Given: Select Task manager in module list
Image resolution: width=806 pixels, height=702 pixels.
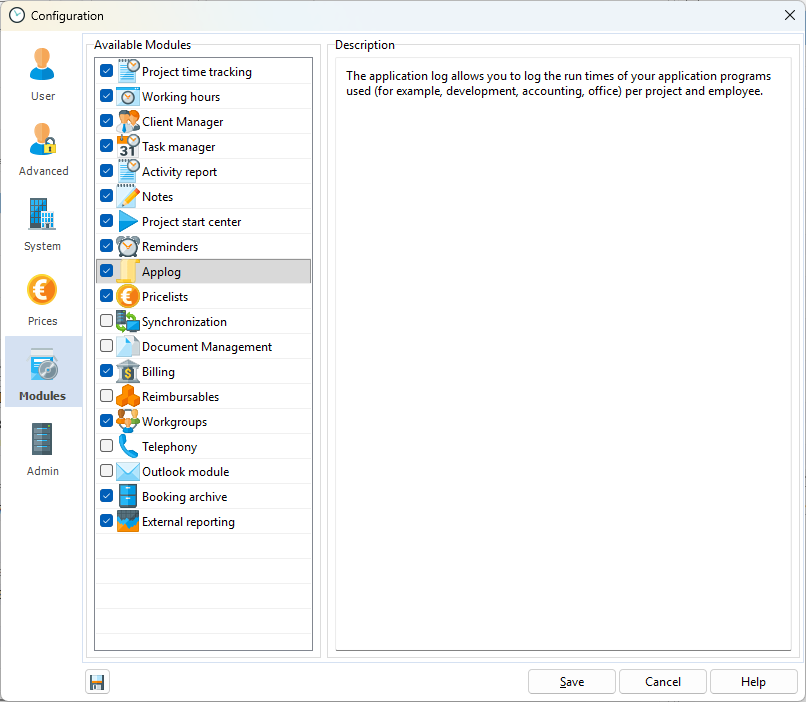Looking at the screenshot, I should click(x=178, y=147).
